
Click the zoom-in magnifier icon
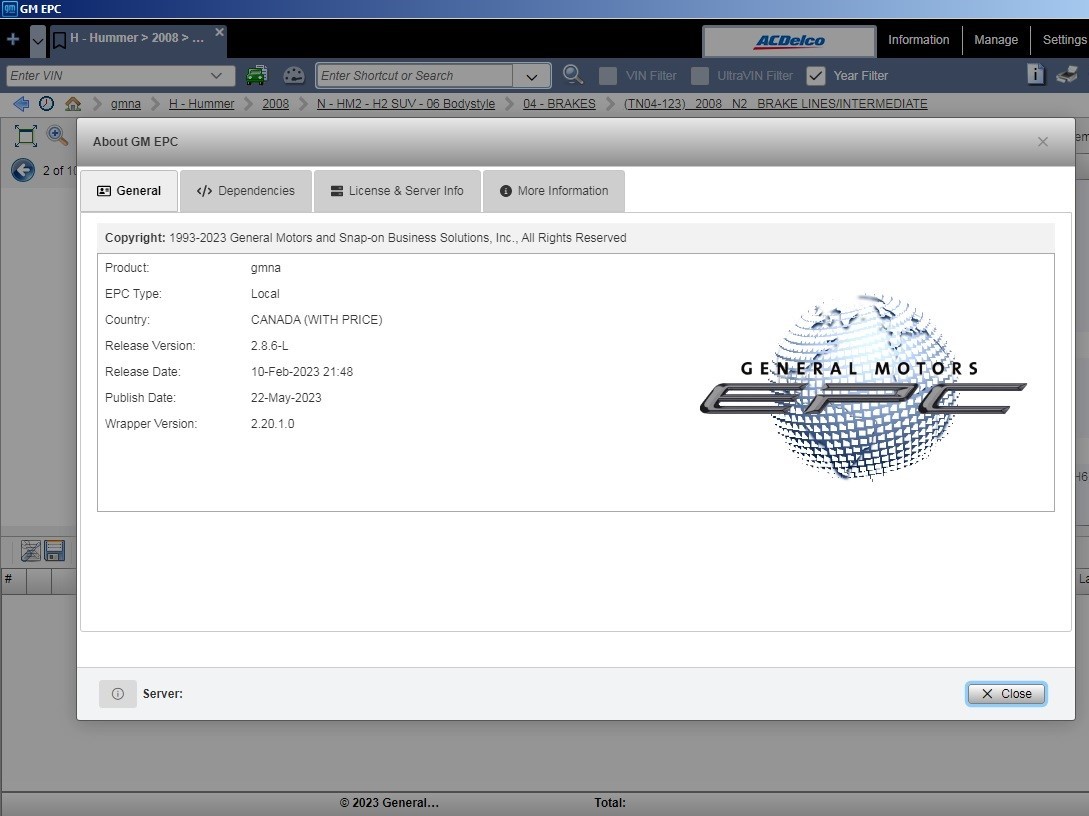pyautogui.click(x=57, y=135)
